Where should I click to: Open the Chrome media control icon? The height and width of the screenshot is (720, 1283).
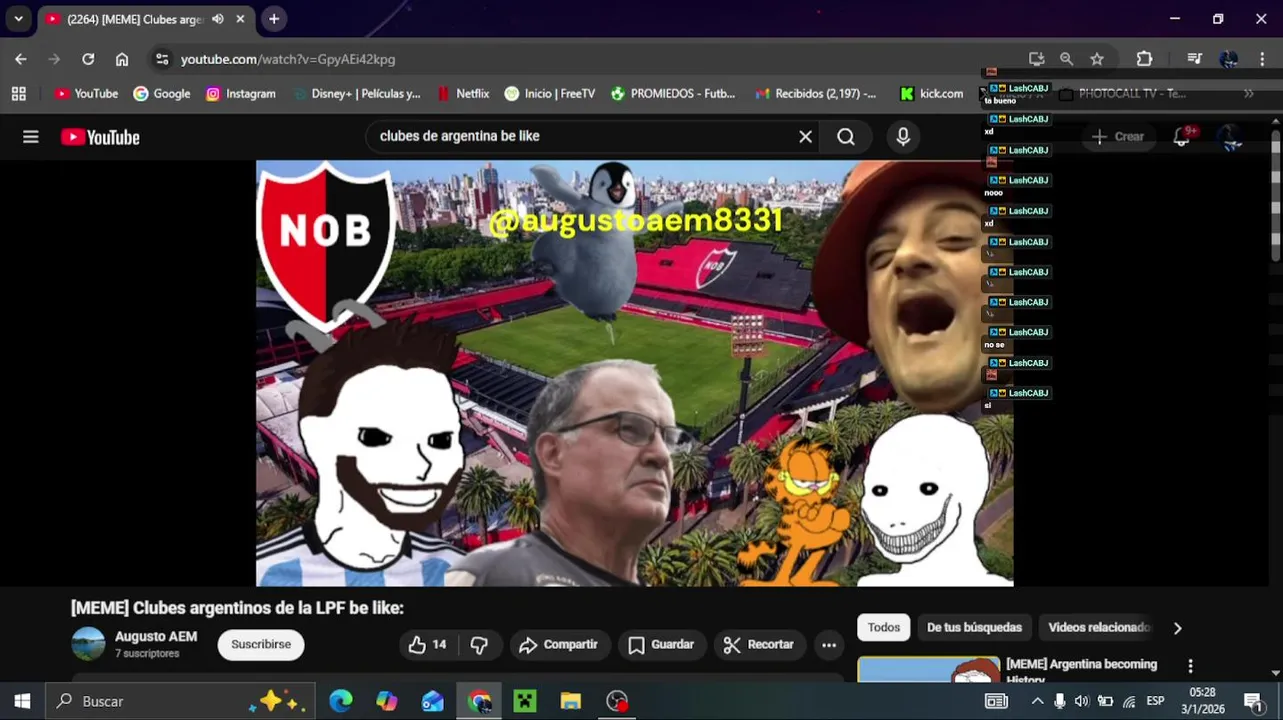click(1194, 59)
